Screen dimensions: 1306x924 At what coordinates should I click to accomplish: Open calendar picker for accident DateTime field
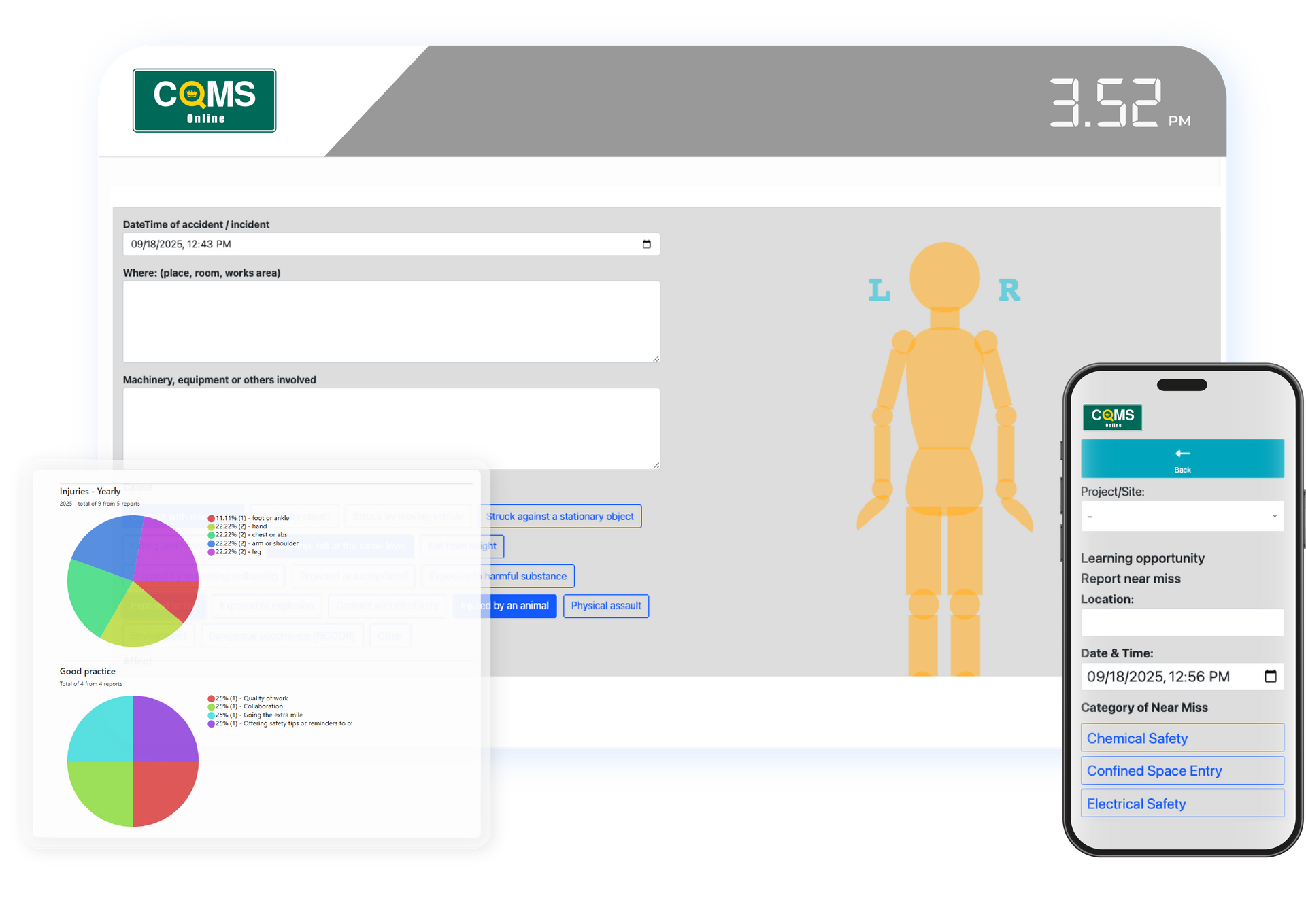pyautogui.click(x=646, y=244)
